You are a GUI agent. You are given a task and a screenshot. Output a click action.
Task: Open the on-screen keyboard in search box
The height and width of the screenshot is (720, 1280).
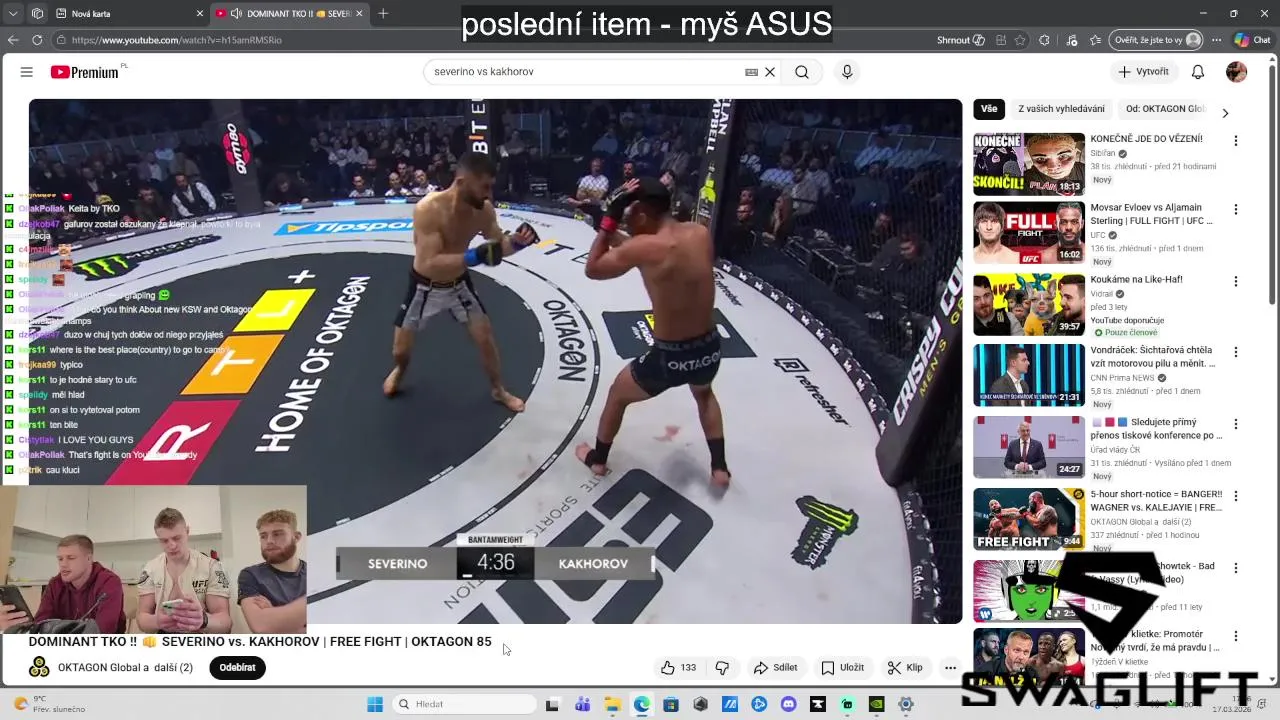pos(751,72)
